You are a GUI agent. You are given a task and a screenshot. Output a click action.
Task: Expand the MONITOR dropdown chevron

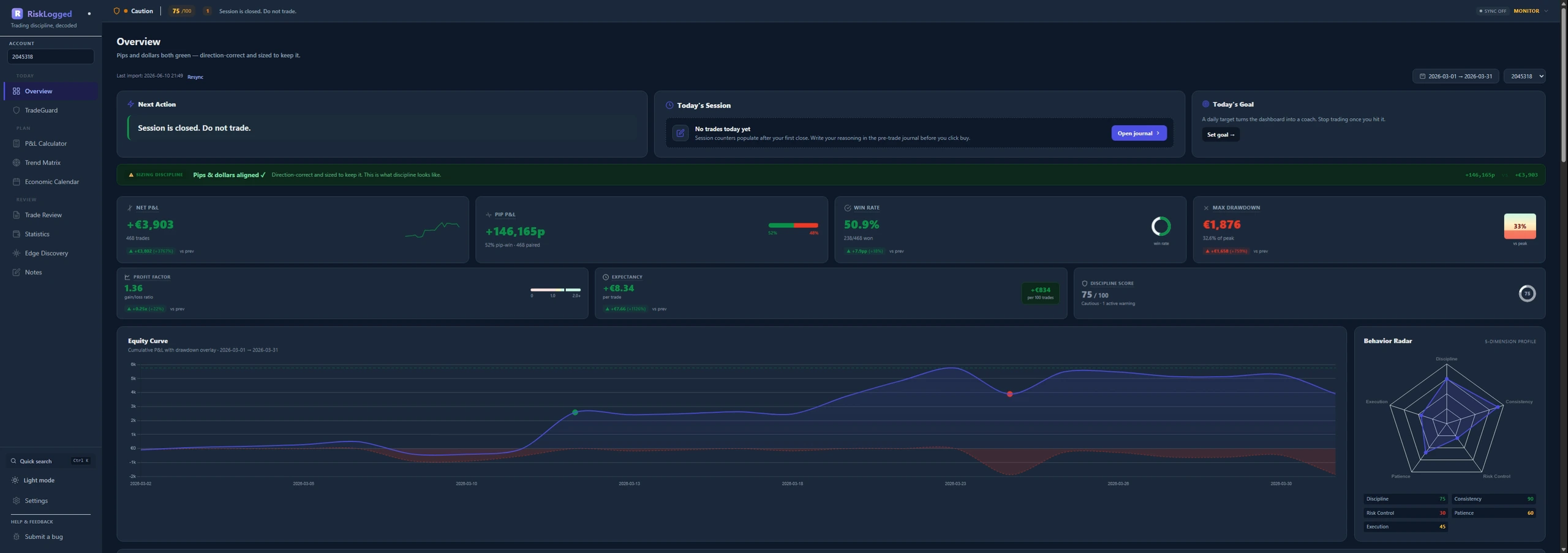[x=1546, y=11]
